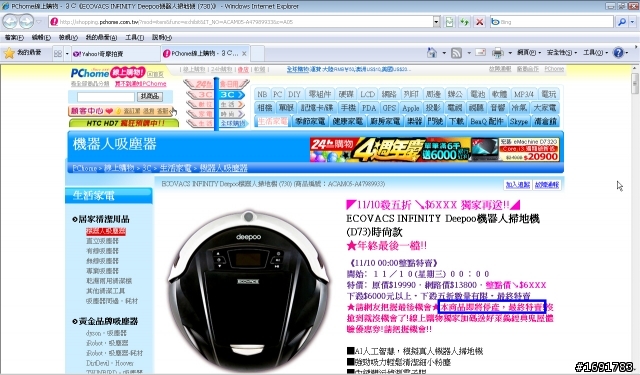Go back using the browser Back arrow

pyautogui.click(x=10, y=21)
